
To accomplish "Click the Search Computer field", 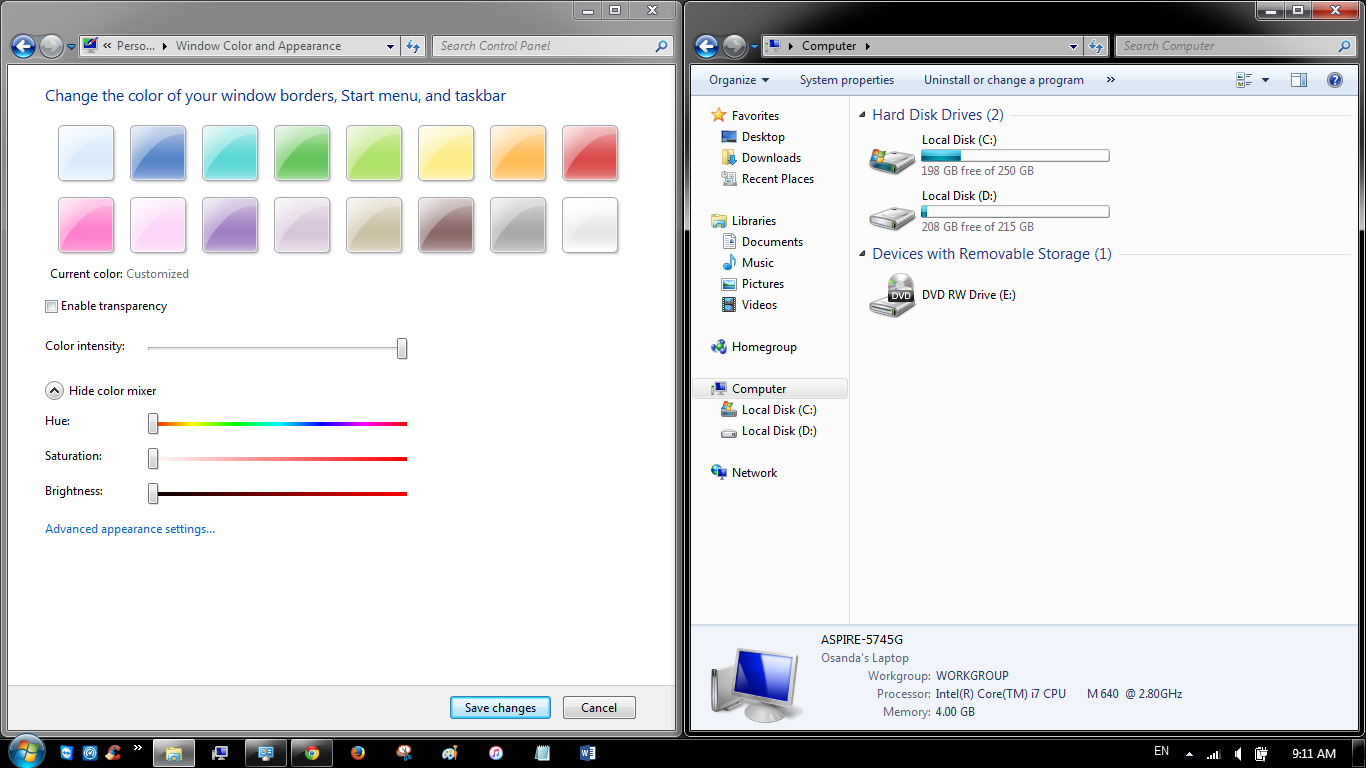I will [1236, 46].
